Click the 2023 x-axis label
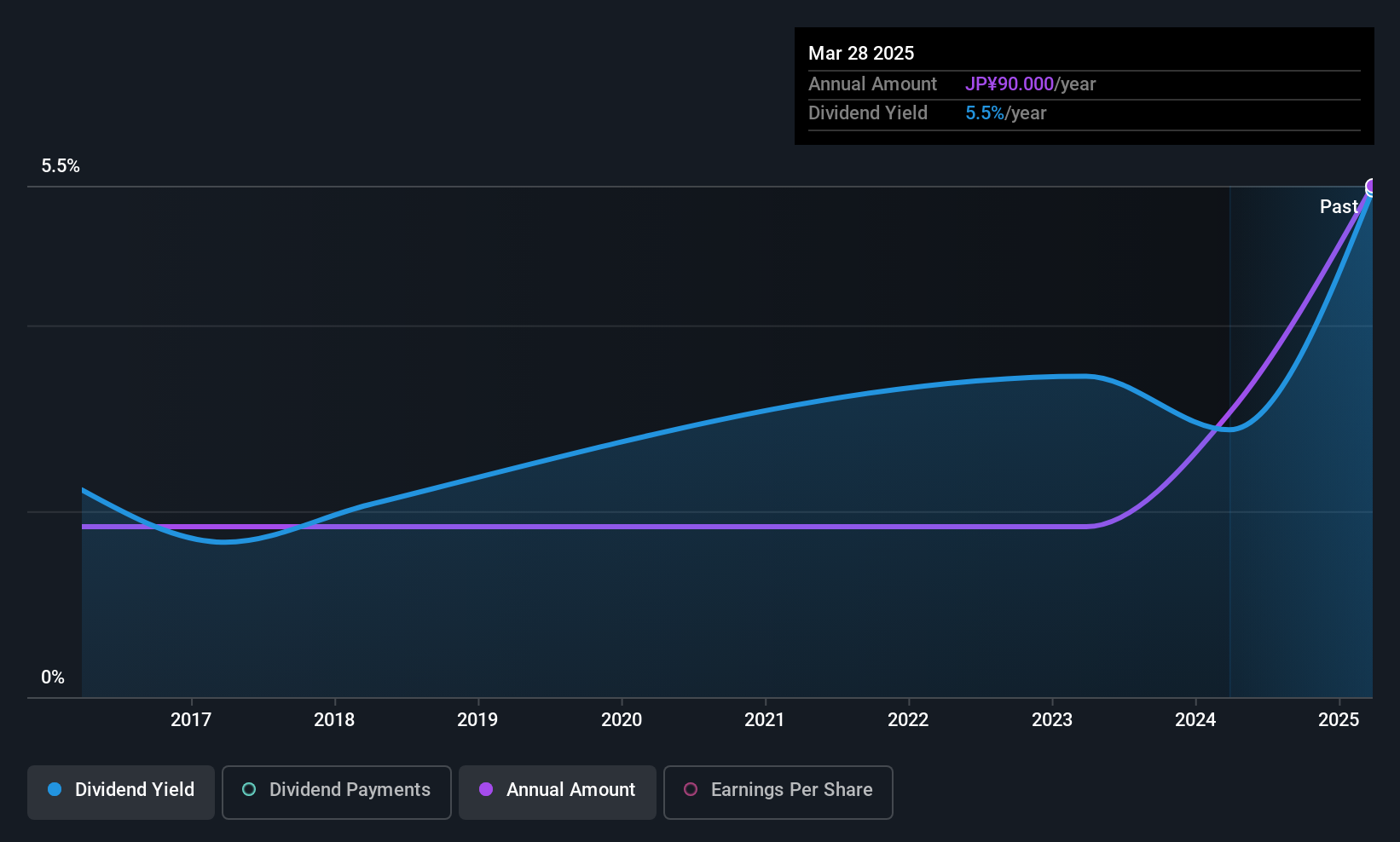The image size is (1400, 842). click(1052, 719)
